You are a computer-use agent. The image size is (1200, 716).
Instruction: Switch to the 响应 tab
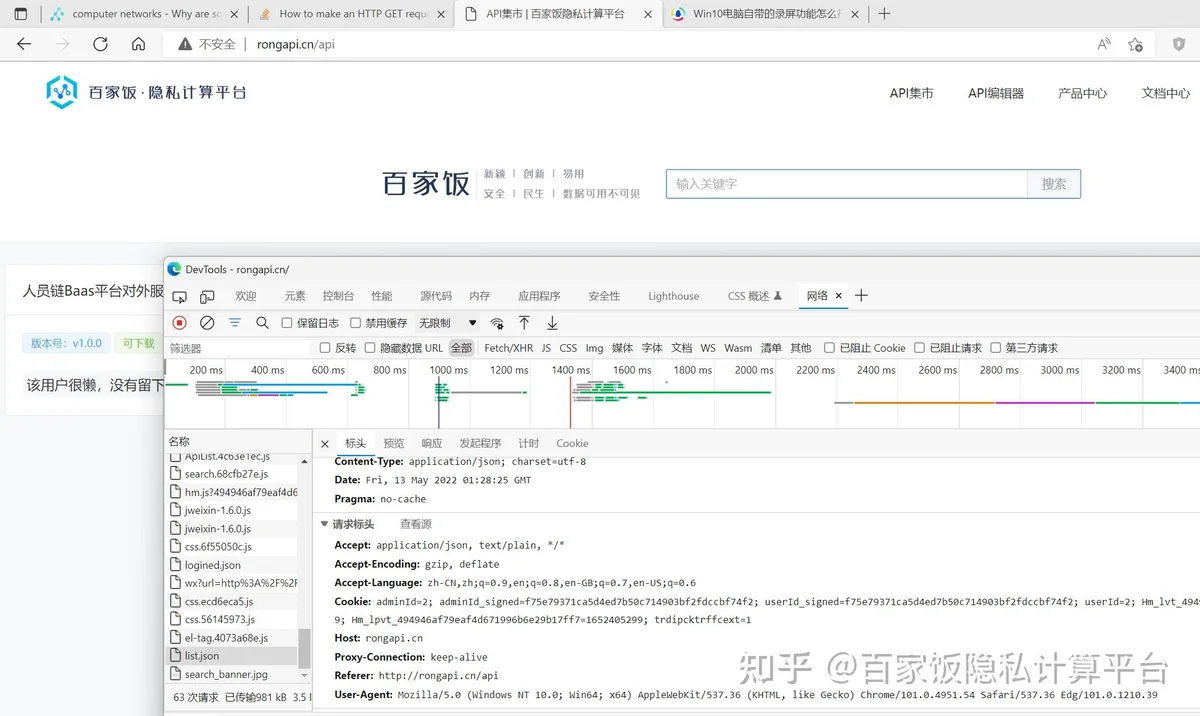[x=432, y=443]
